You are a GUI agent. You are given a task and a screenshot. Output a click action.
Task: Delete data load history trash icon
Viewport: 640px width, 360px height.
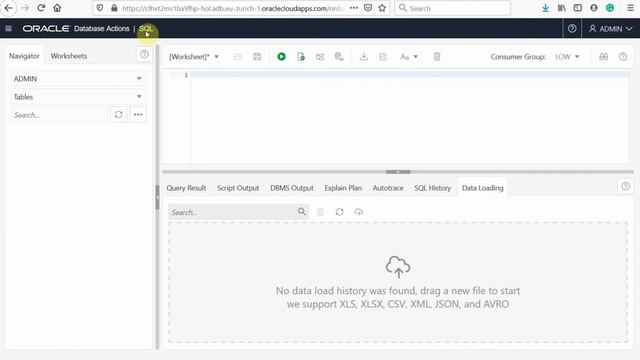(x=320, y=211)
